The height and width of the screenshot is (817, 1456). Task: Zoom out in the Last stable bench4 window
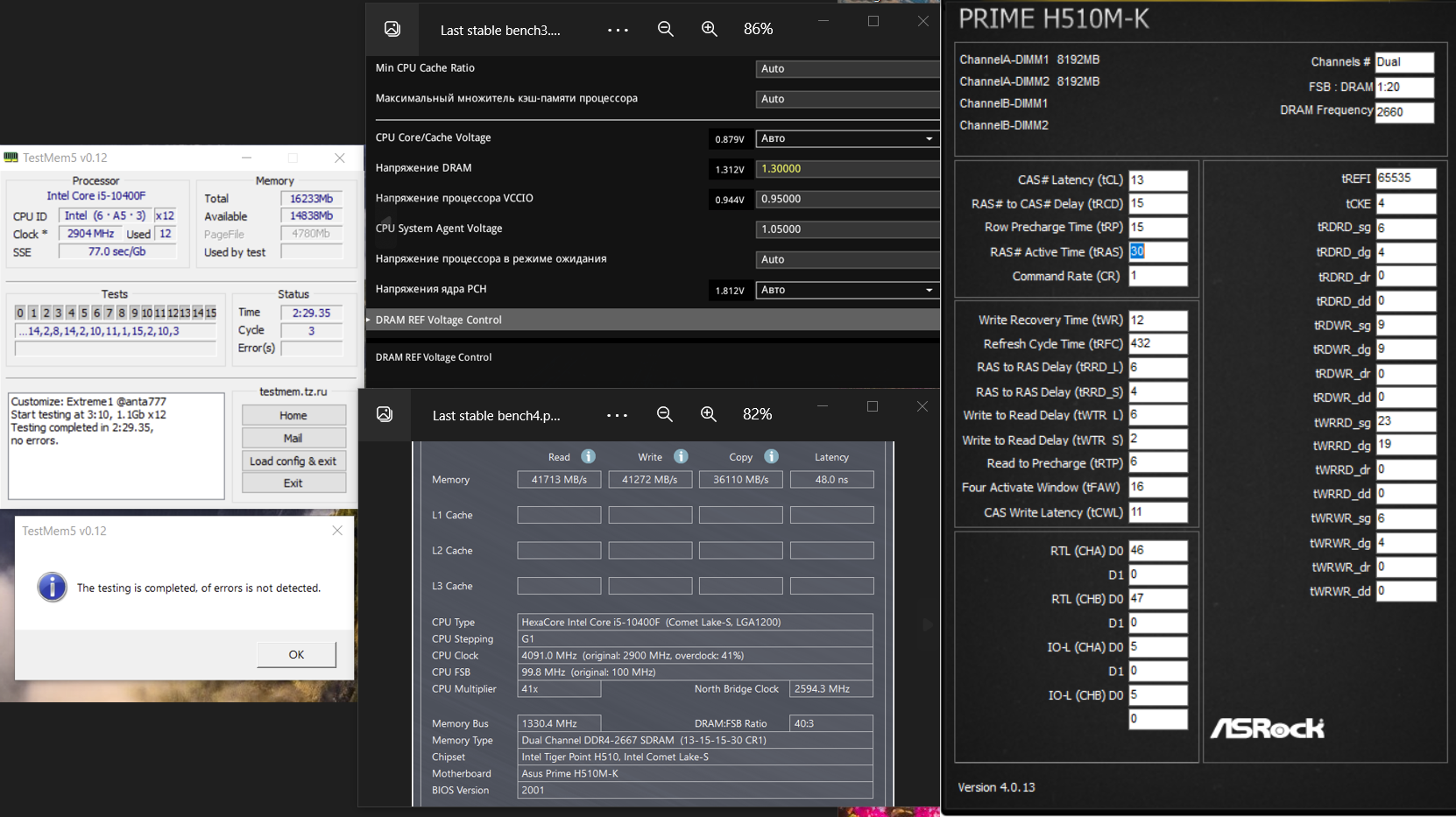click(665, 414)
